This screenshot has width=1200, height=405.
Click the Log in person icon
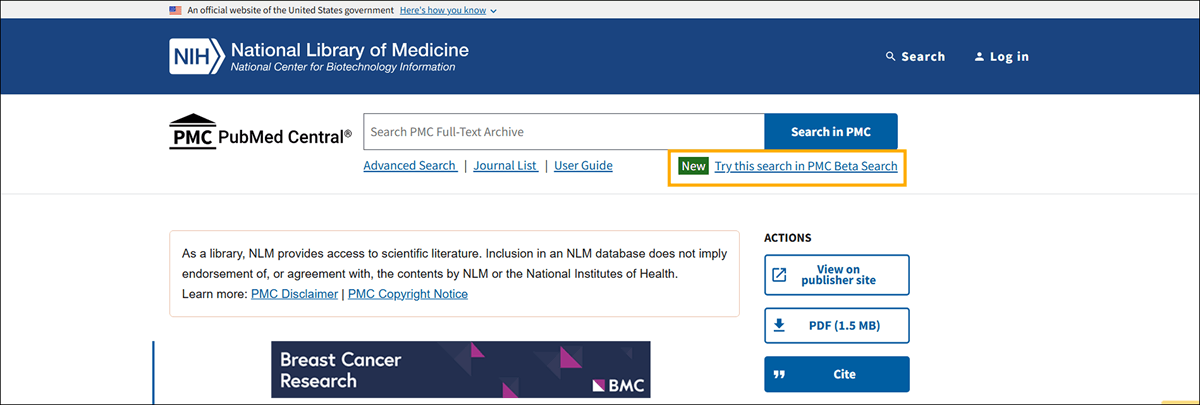point(980,57)
